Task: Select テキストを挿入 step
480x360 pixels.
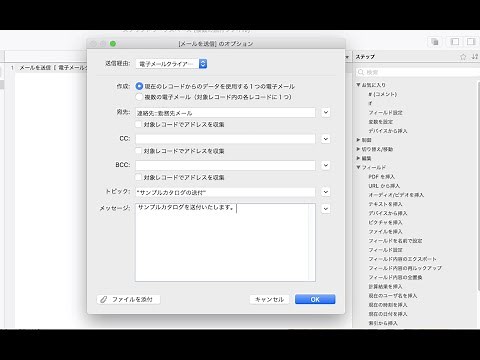Action: (385, 204)
